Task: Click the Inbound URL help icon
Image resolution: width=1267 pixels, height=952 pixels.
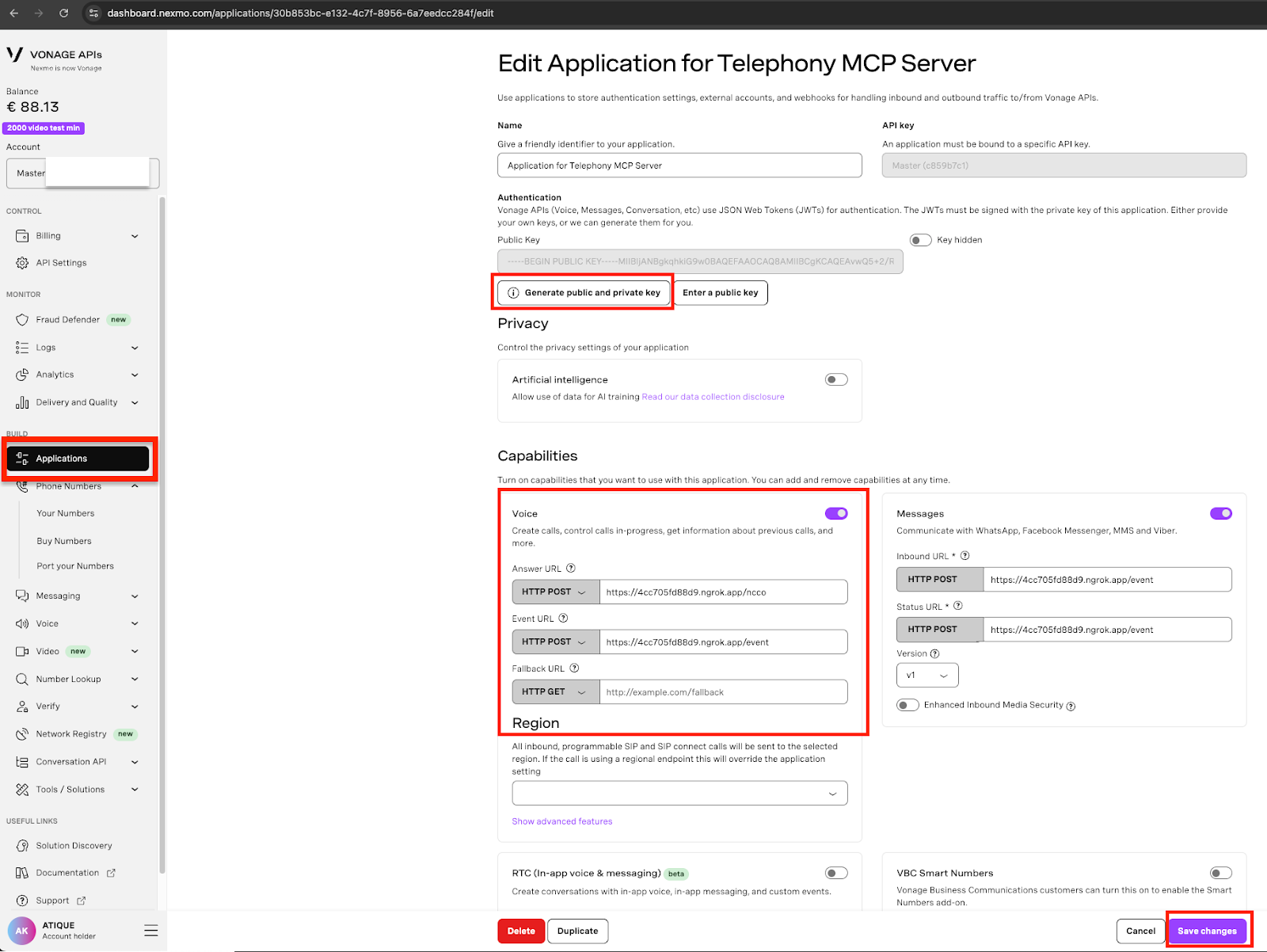Action: coord(965,555)
